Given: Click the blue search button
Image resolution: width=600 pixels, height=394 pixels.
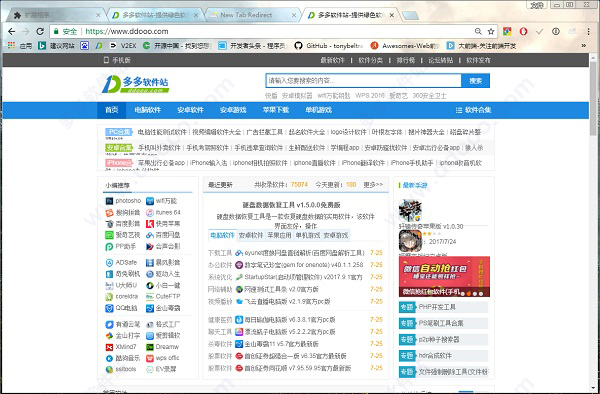Looking at the screenshot, I should pos(476,81).
